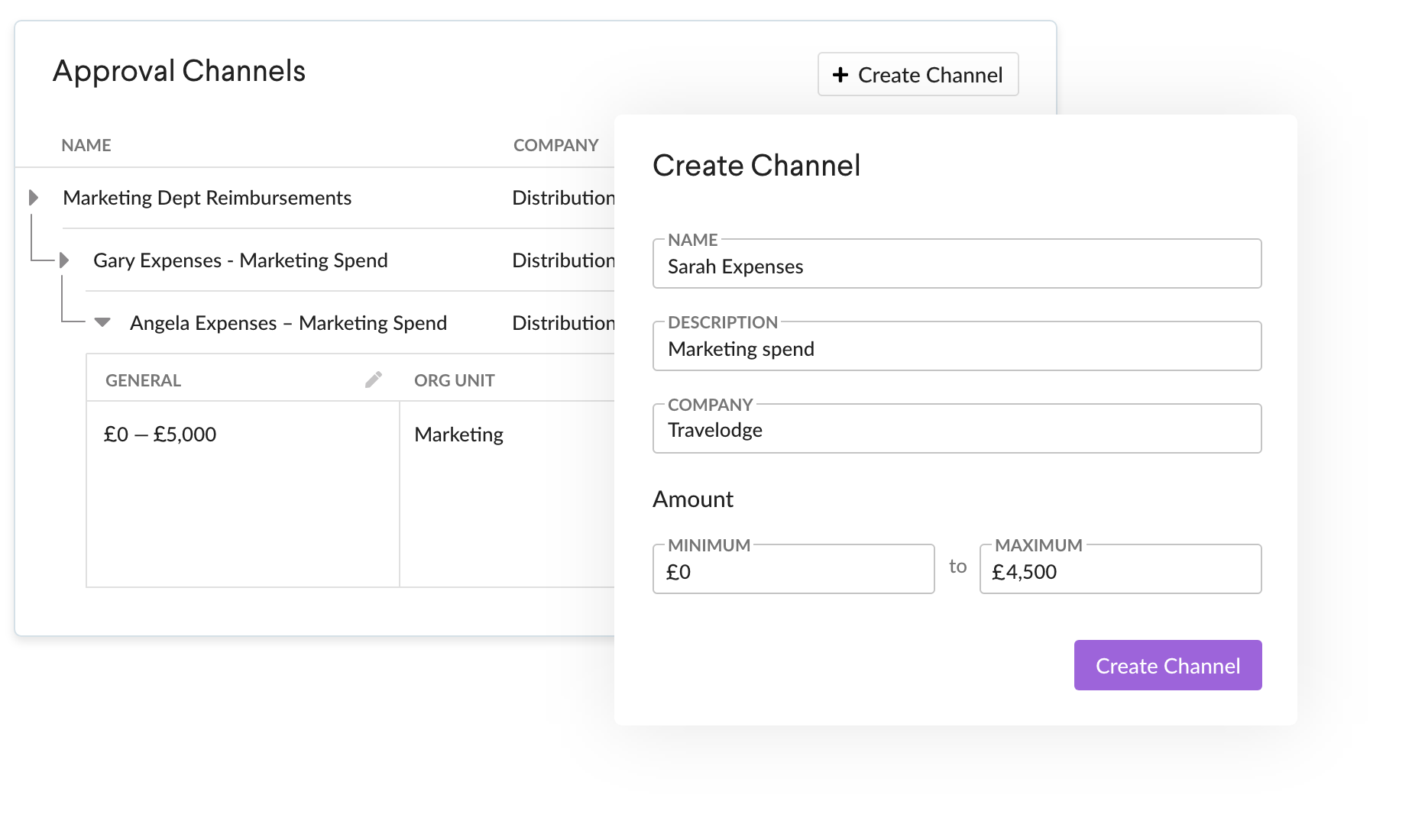Click the ORG UNIT section header

455,380
